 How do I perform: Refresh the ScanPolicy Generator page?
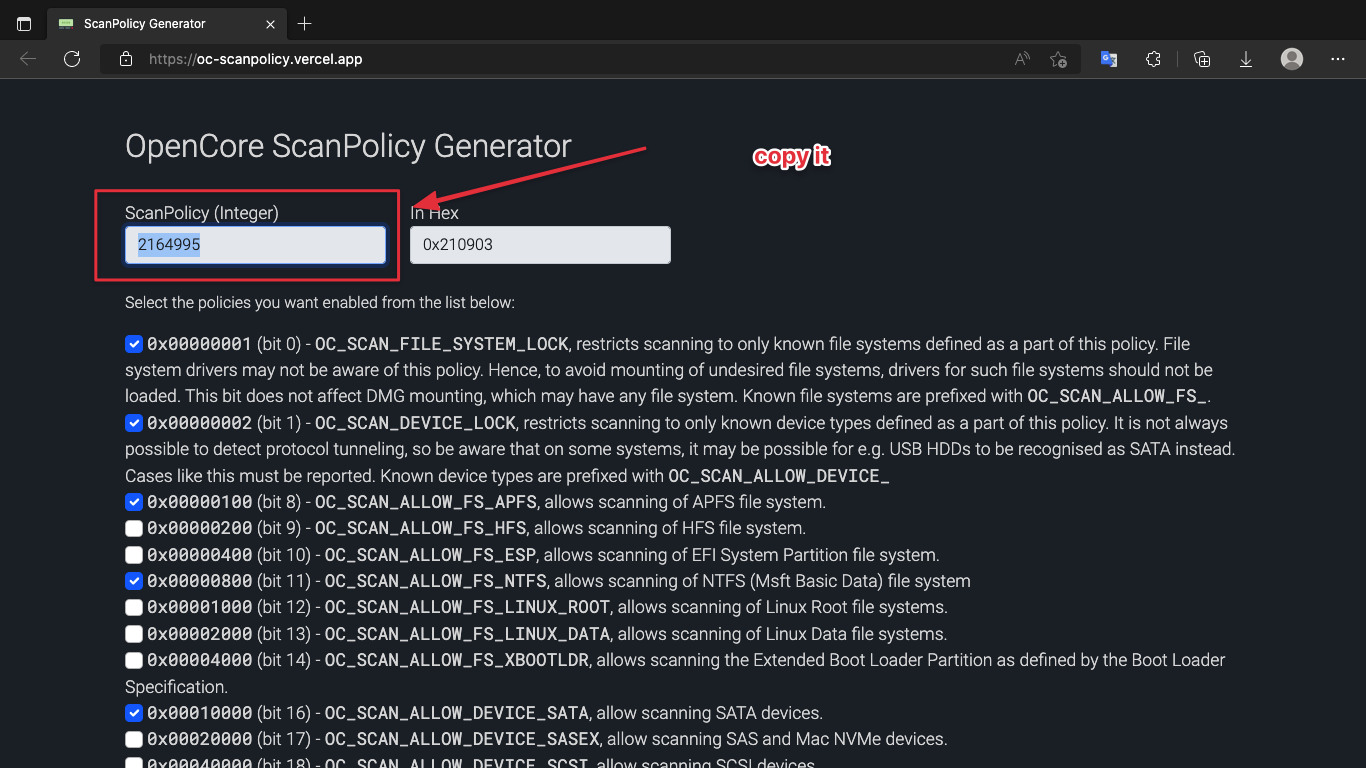[x=72, y=59]
